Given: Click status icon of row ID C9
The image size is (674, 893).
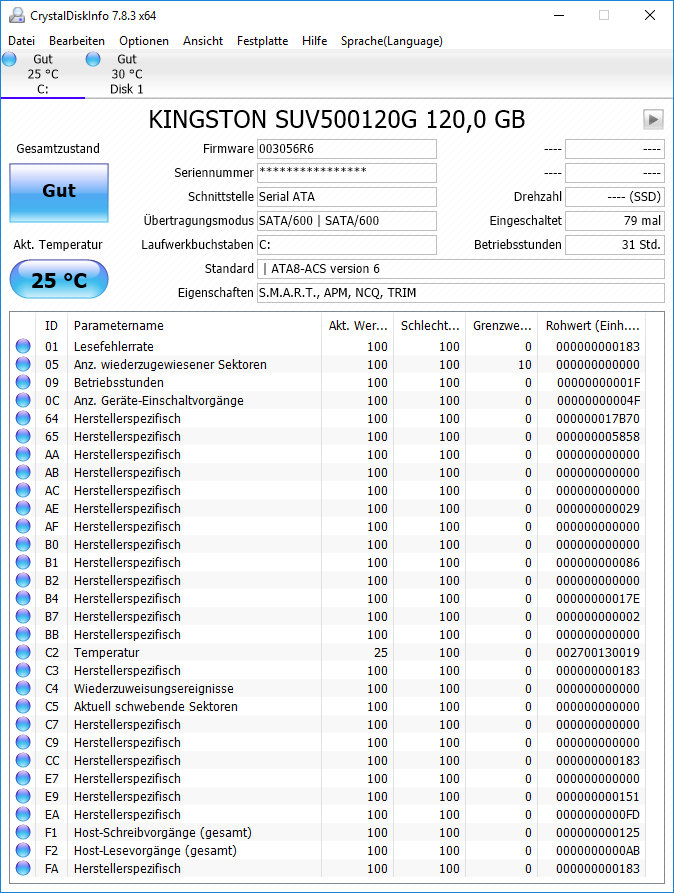Looking at the screenshot, I should point(23,742).
